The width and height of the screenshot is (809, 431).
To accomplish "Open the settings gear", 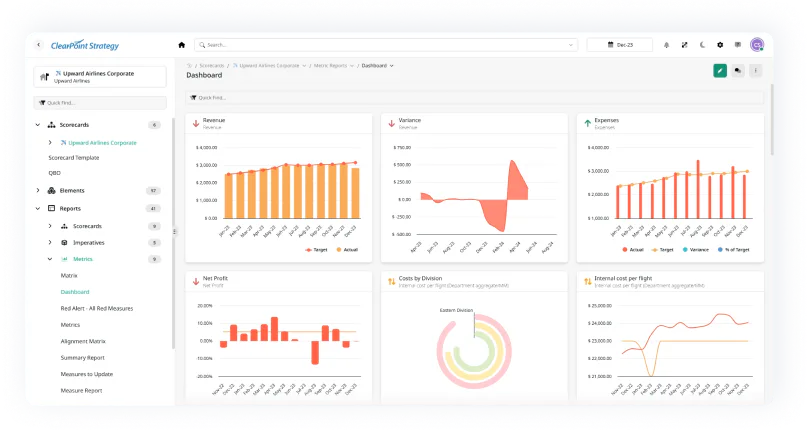I will (720, 45).
